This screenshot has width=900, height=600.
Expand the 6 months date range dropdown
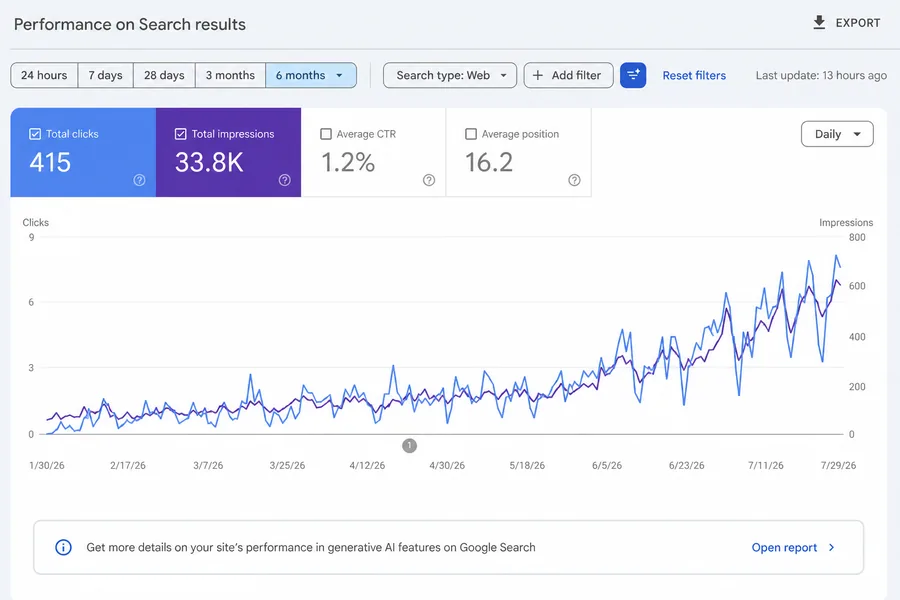311,75
